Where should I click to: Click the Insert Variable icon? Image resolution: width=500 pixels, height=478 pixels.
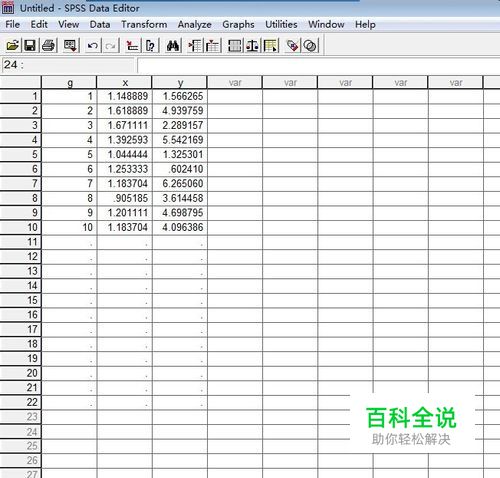point(213,45)
